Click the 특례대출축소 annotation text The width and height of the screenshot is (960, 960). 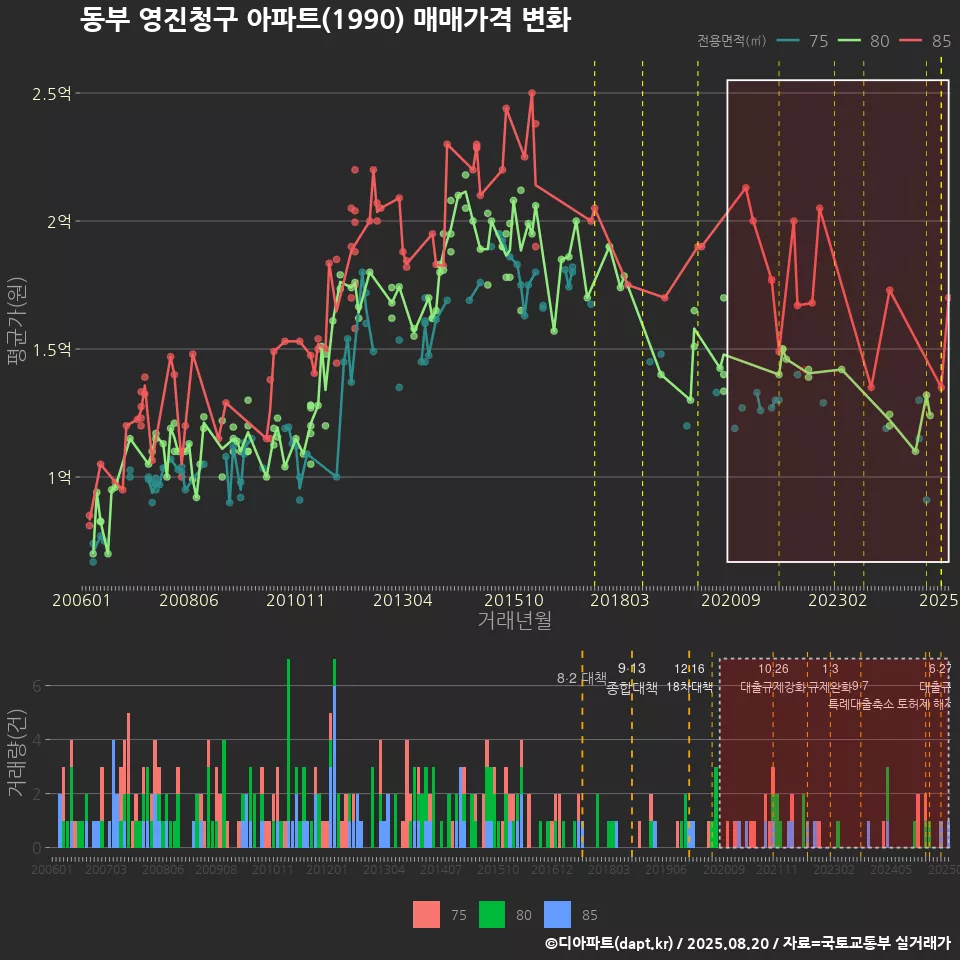861,704
